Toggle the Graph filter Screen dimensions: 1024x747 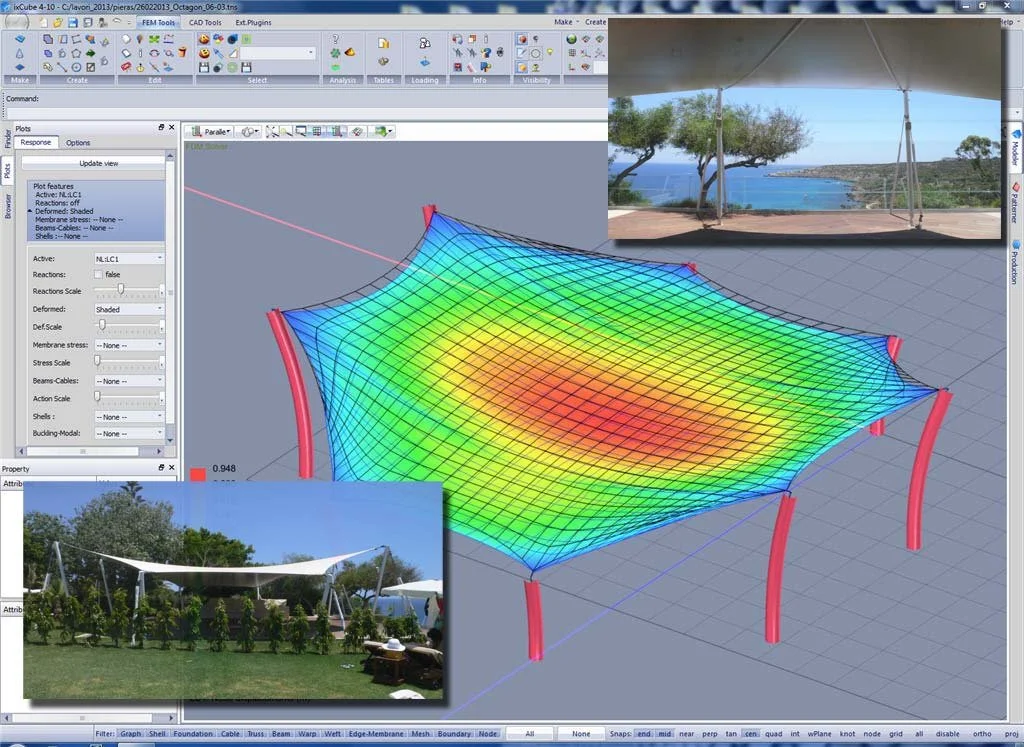pos(131,734)
